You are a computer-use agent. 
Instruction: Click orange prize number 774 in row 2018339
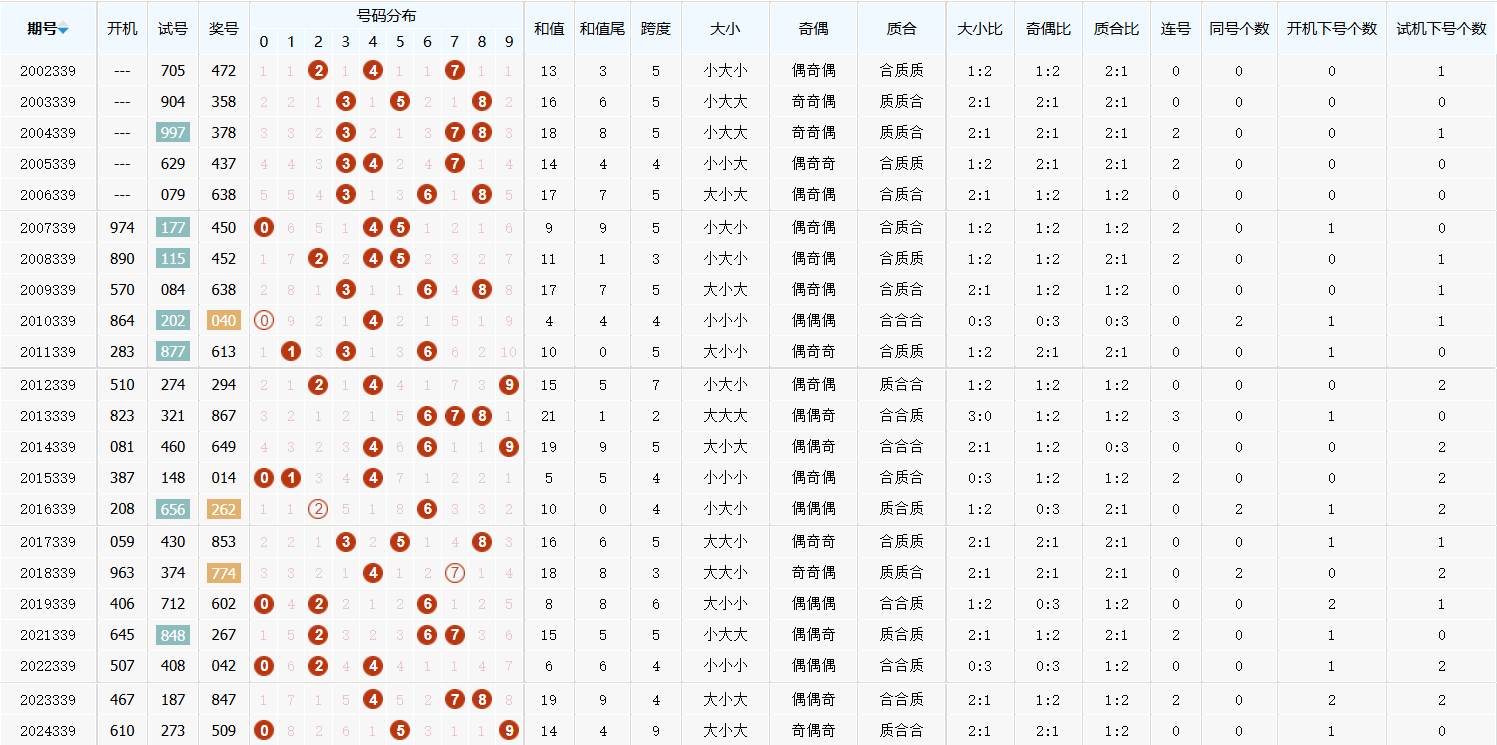click(223, 573)
